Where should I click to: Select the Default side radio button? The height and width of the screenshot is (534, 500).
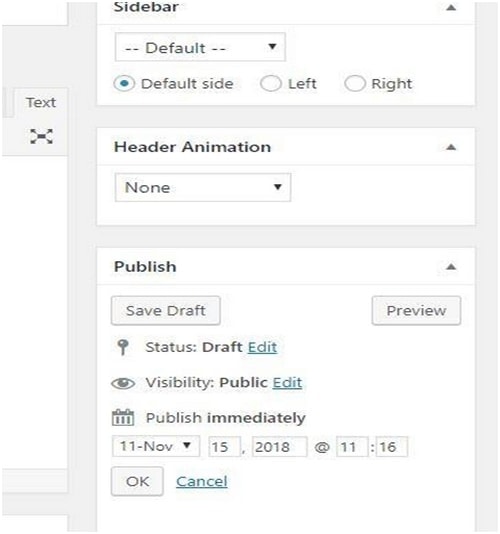point(124,83)
